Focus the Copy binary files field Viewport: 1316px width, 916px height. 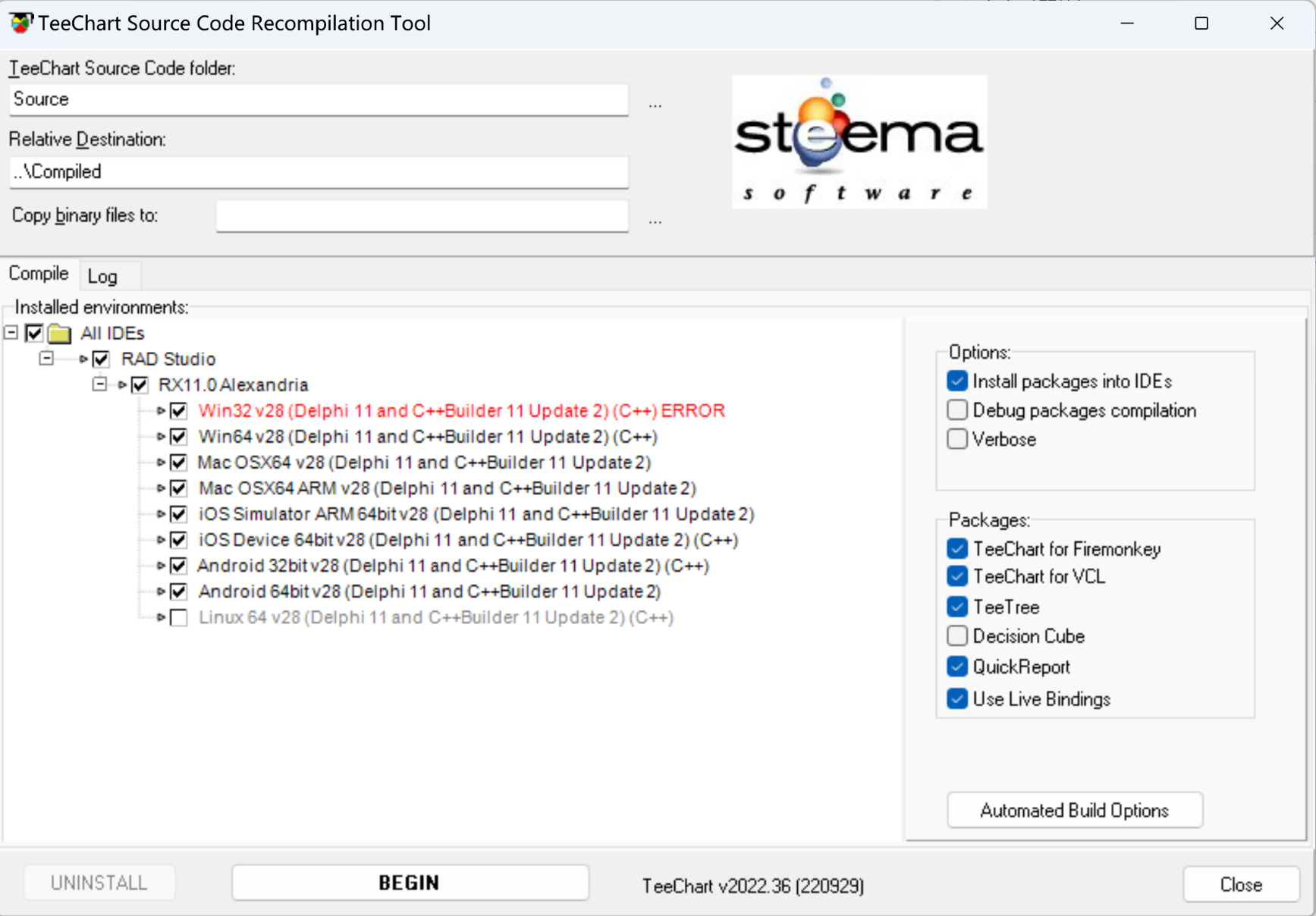coord(422,216)
